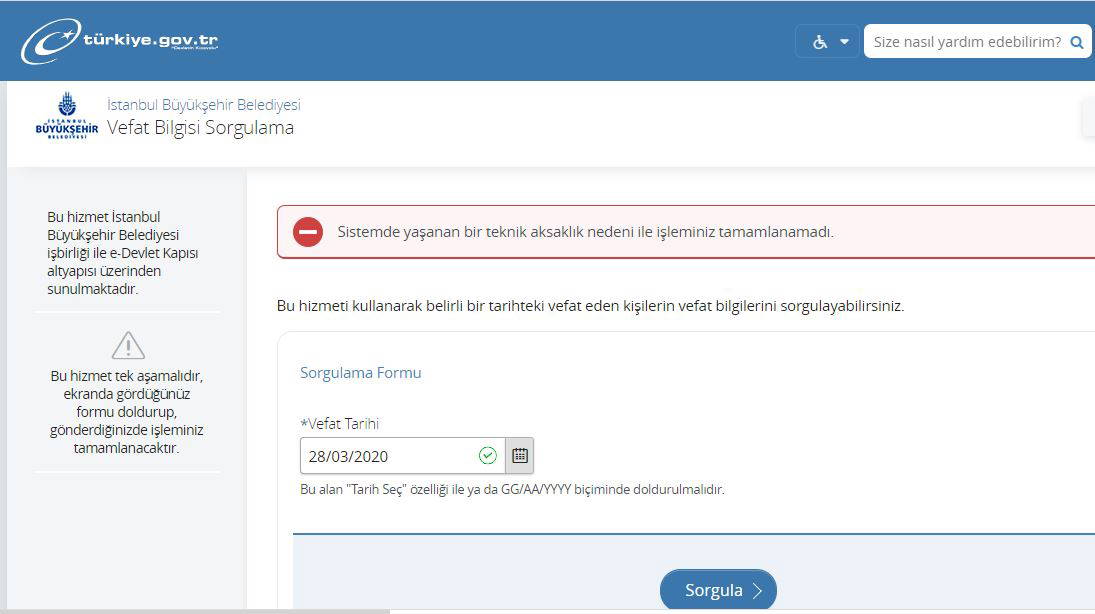Open the accessibility wheelchair icon menu

(820, 42)
